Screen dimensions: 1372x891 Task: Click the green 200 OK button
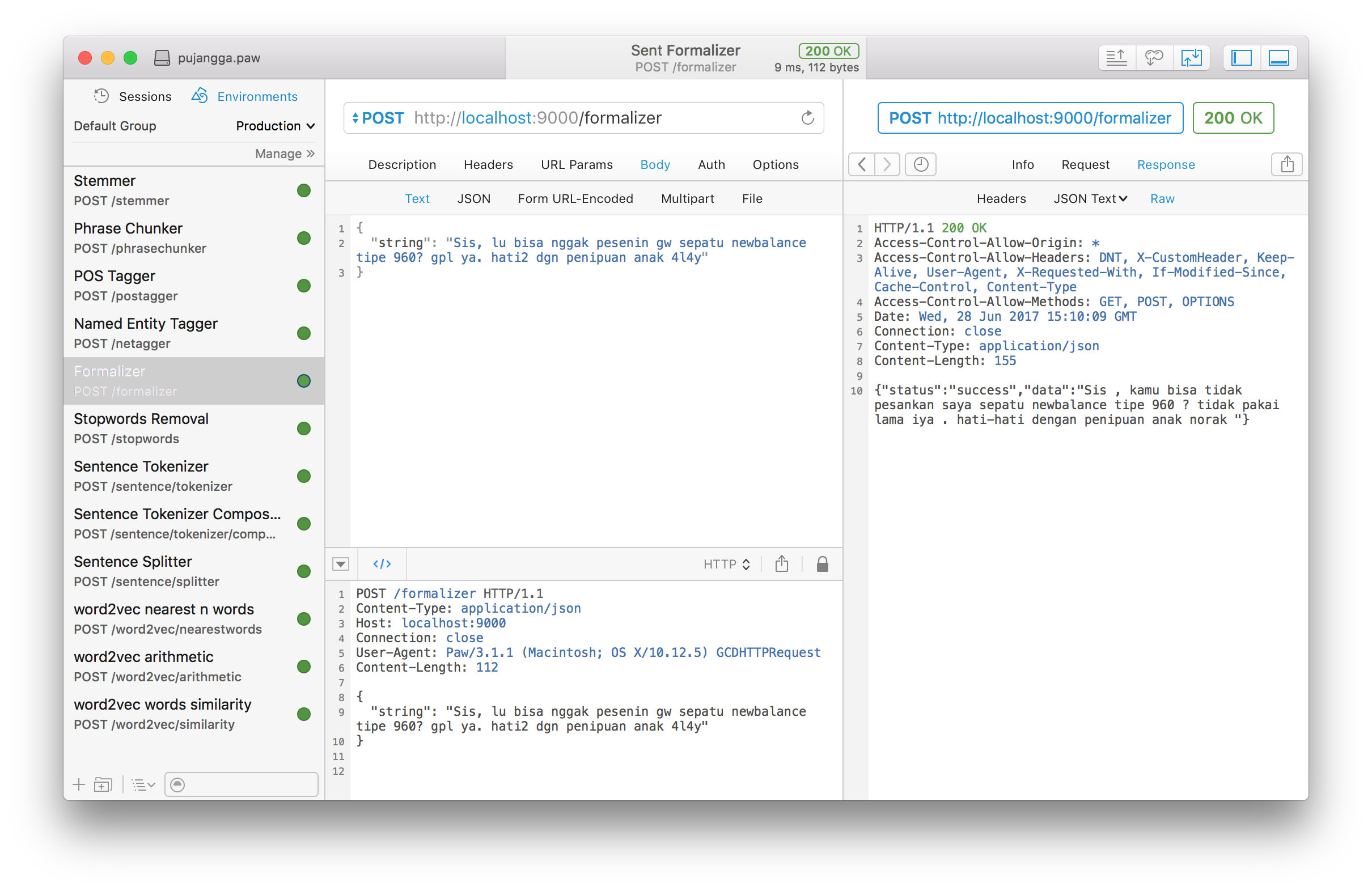[x=1232, y=118]
